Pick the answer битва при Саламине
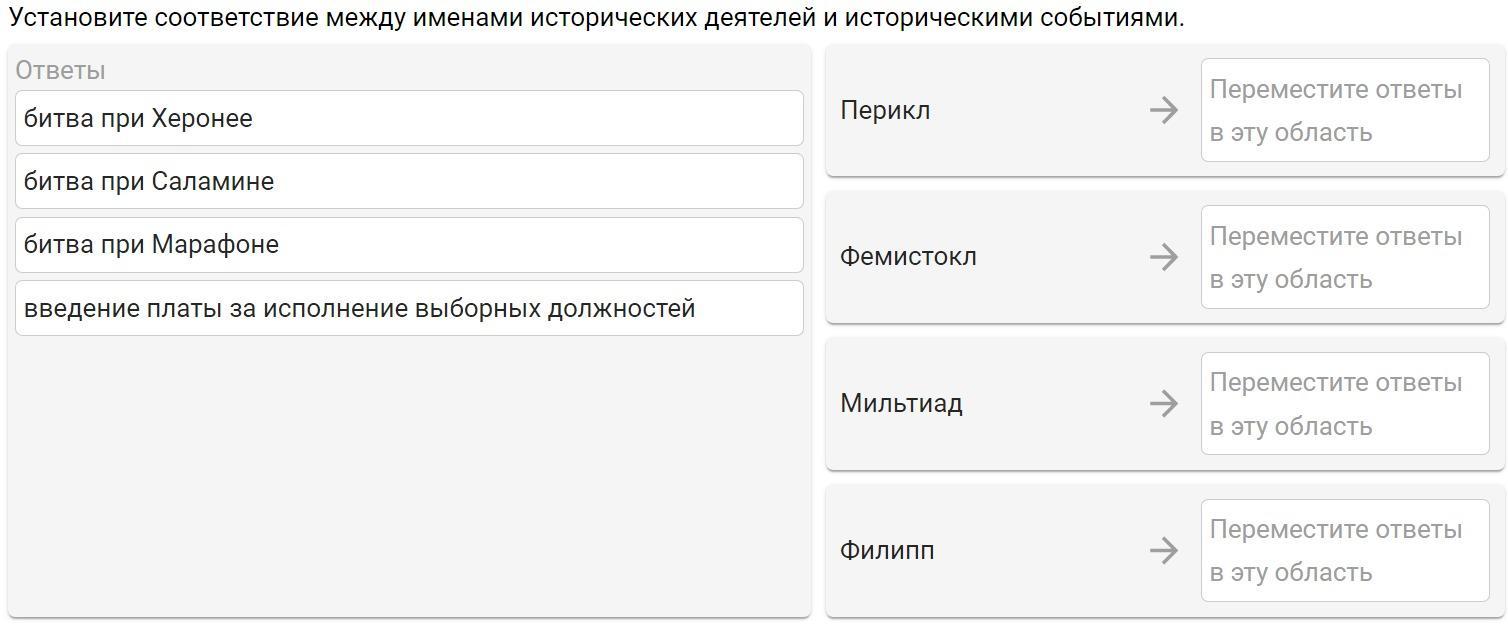Screen dimensions: 1508x631 (409, 181)
